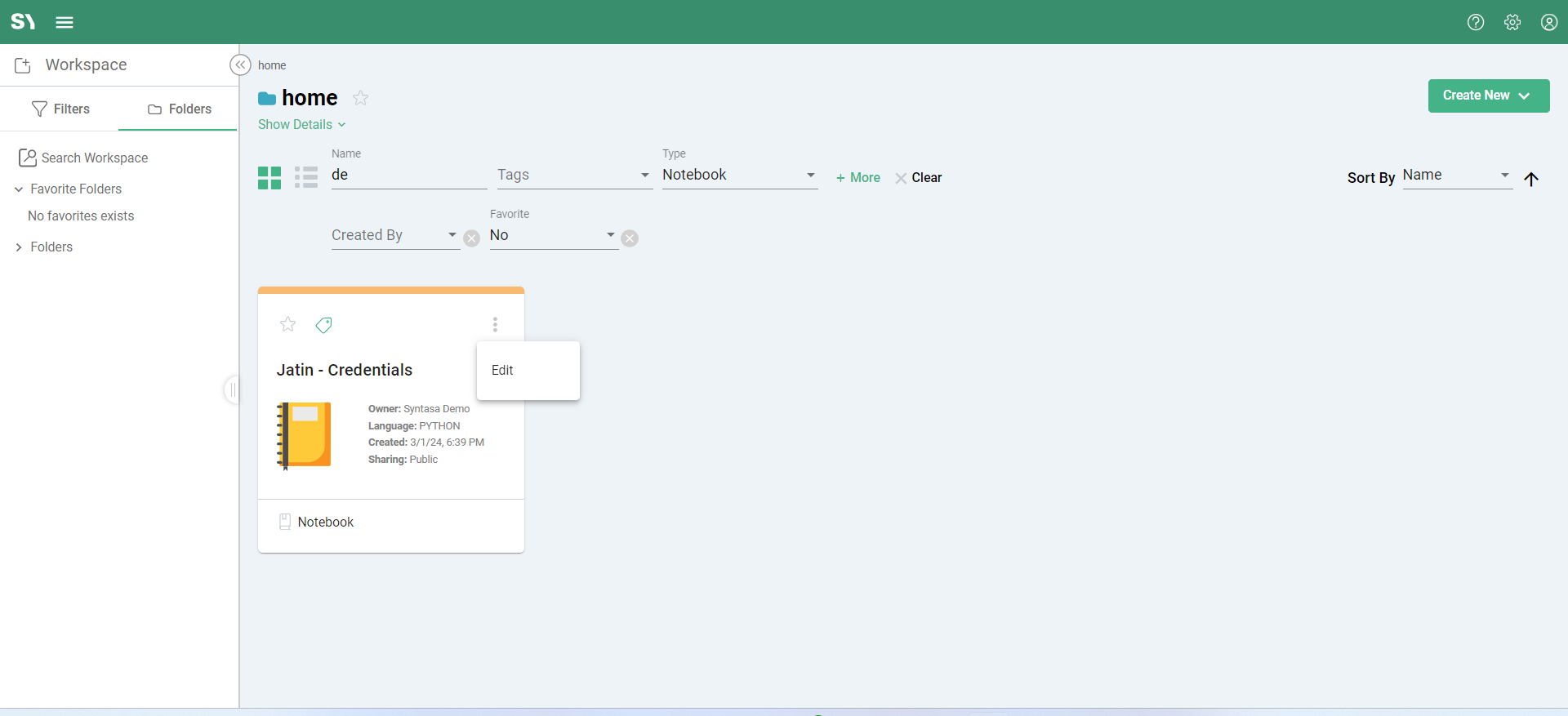Viewport: 1568px width, 716px height.
Task: Click the Name filter input field
Action: coord(408,175)
